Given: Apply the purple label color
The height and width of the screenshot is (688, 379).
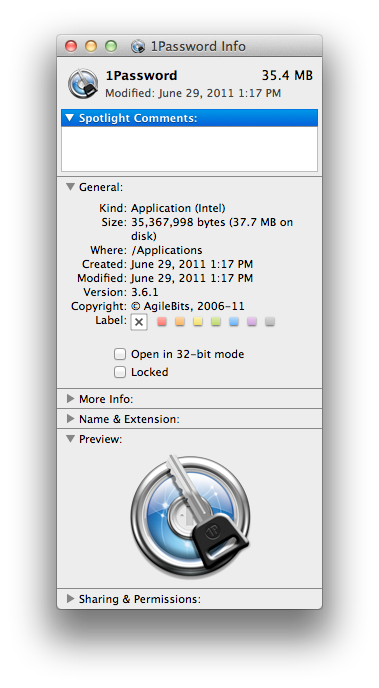Looking at the screenshot, I should pyautogui.click(x=252, y=322).
